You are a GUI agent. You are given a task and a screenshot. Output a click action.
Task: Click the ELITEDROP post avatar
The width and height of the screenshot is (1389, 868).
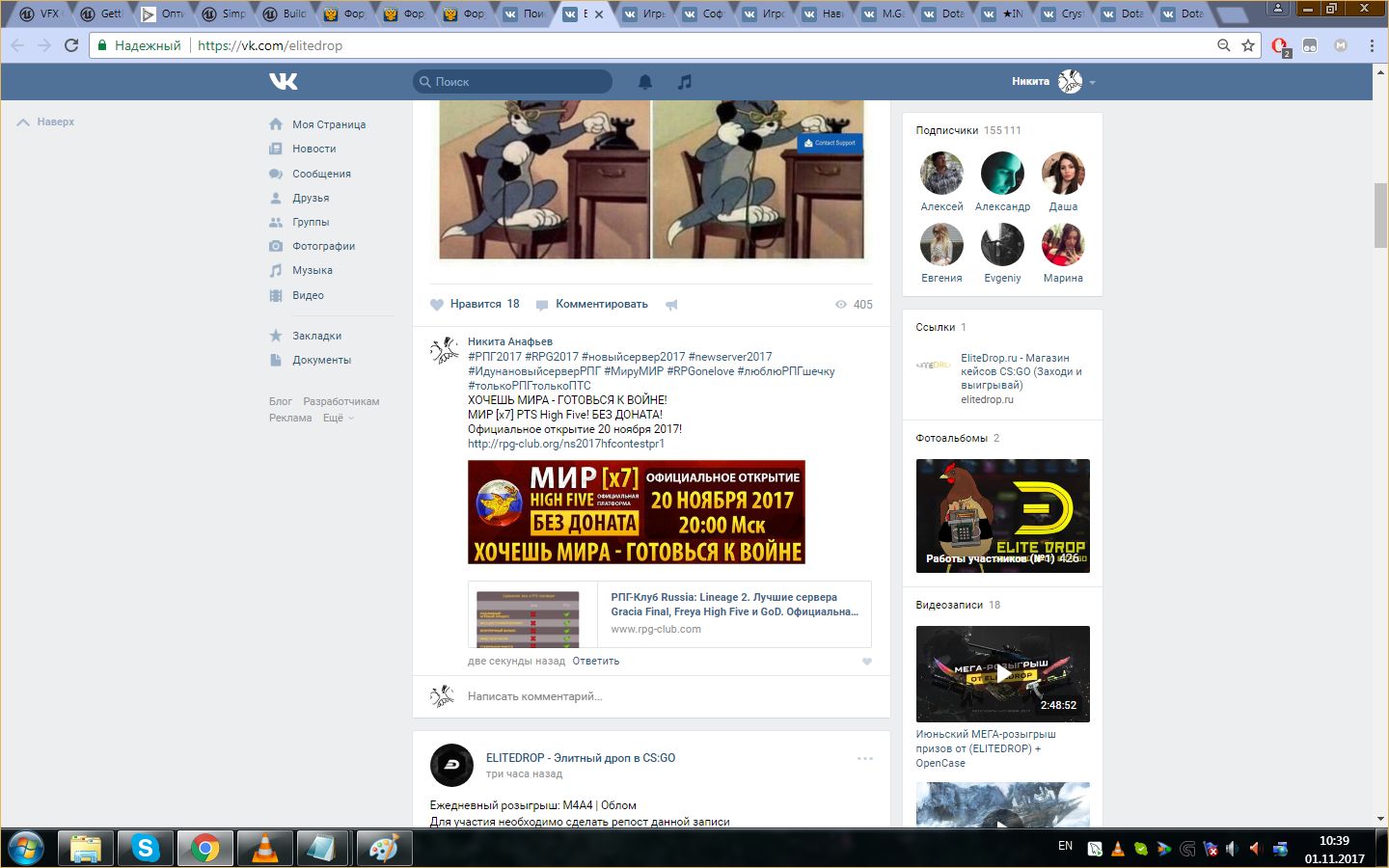tap(451, 766)
